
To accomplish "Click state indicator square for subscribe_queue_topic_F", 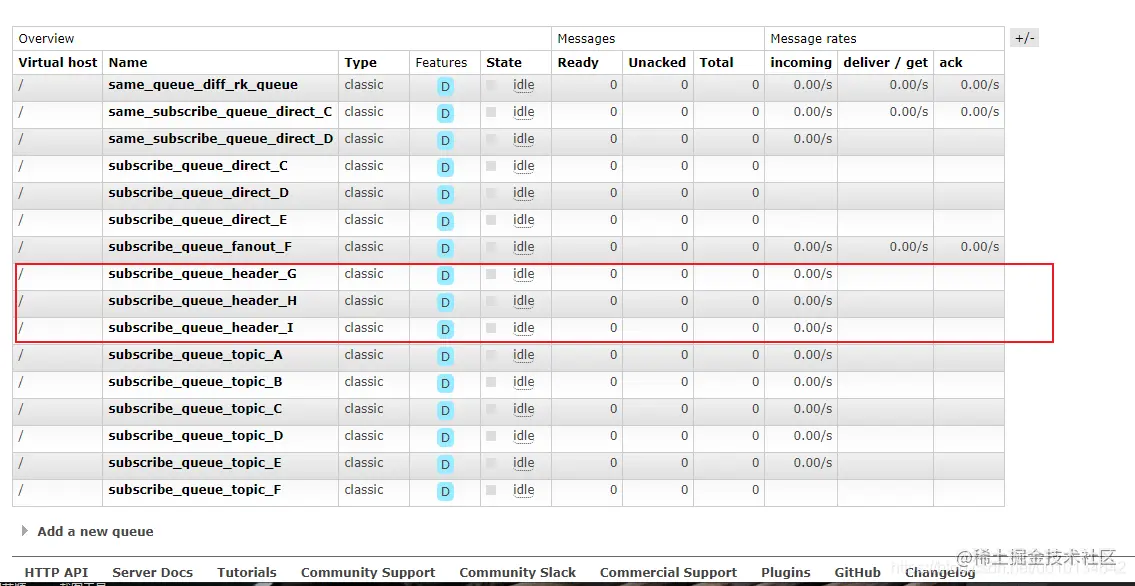I will point(491,490).
